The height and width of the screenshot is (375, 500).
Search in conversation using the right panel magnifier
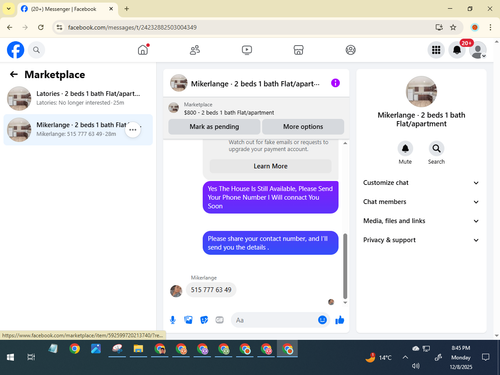[x=436, y=149]
